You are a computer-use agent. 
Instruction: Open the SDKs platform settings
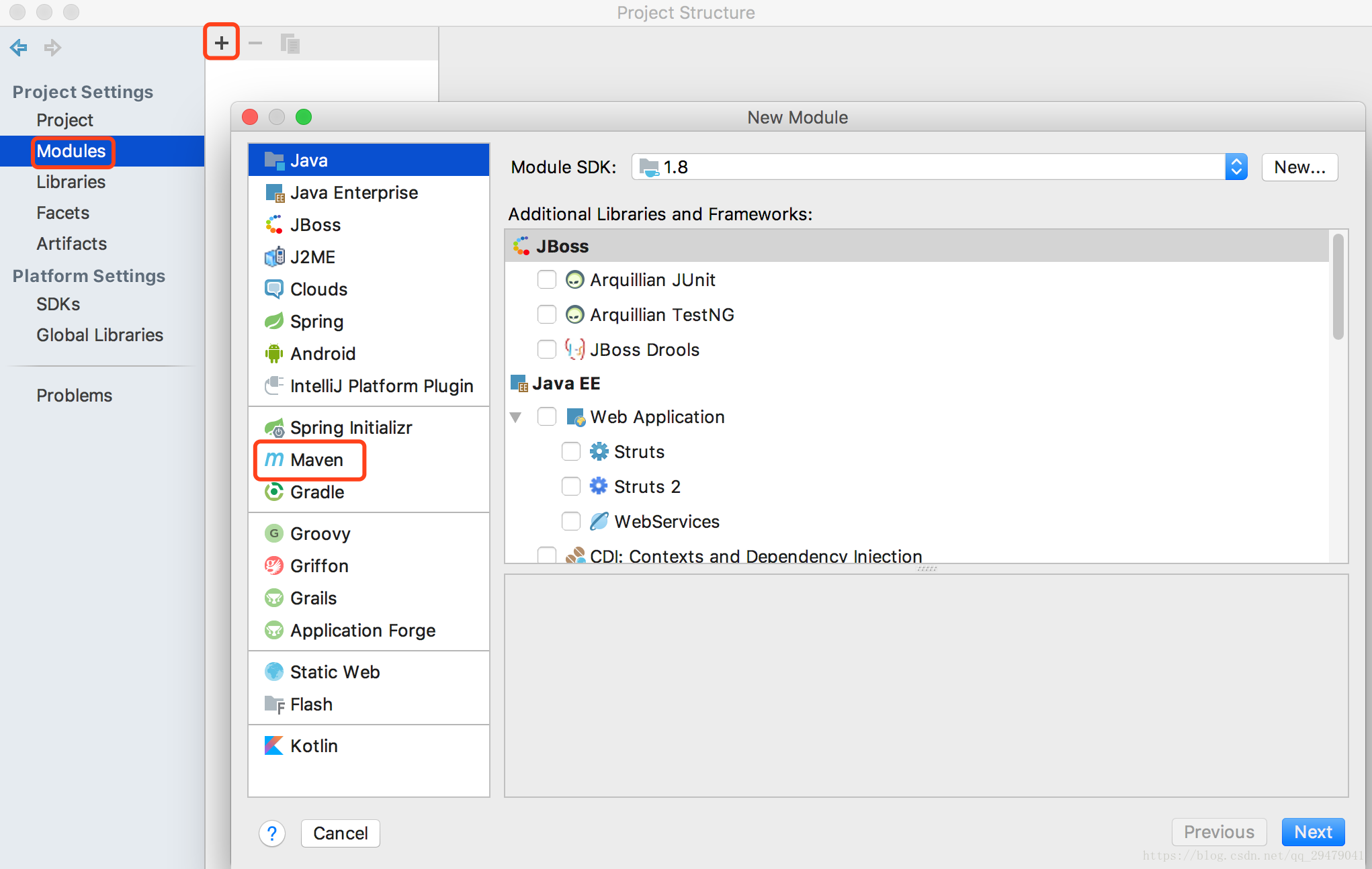pos(58,304)
